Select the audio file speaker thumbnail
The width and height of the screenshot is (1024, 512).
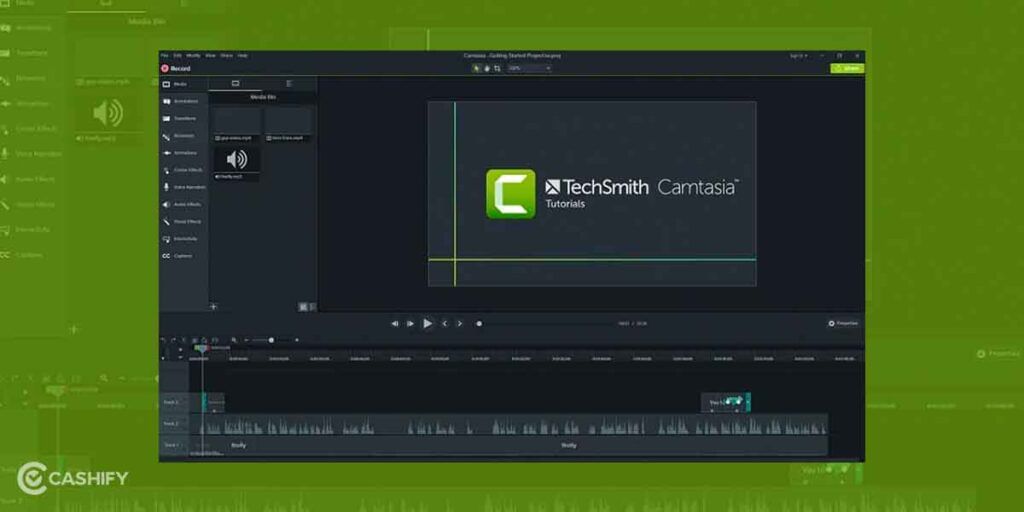(x=237, y=159)
